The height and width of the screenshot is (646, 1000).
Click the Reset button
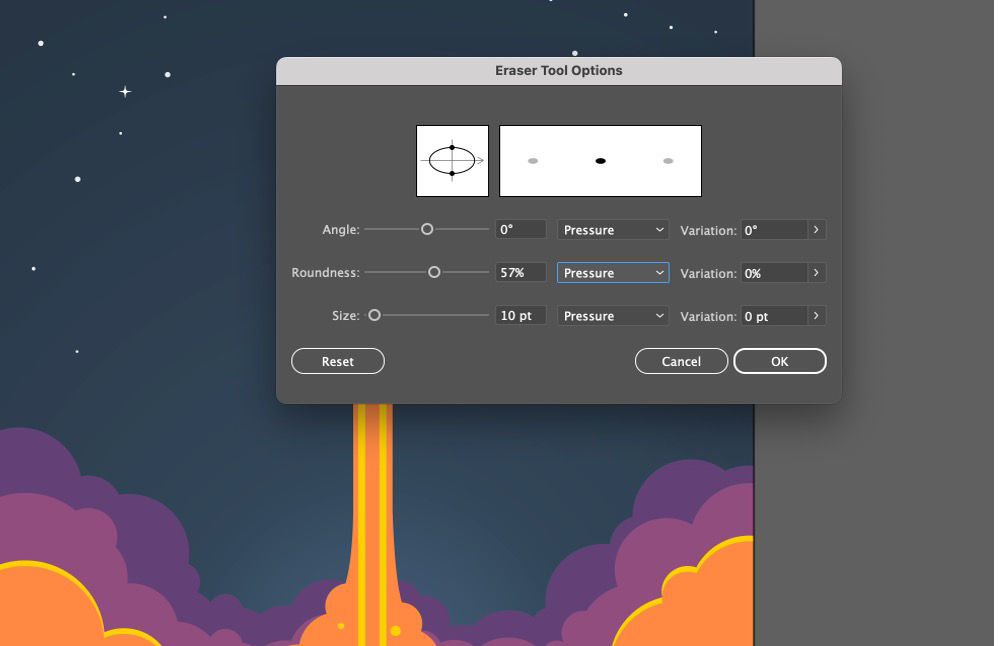[337, 361]
